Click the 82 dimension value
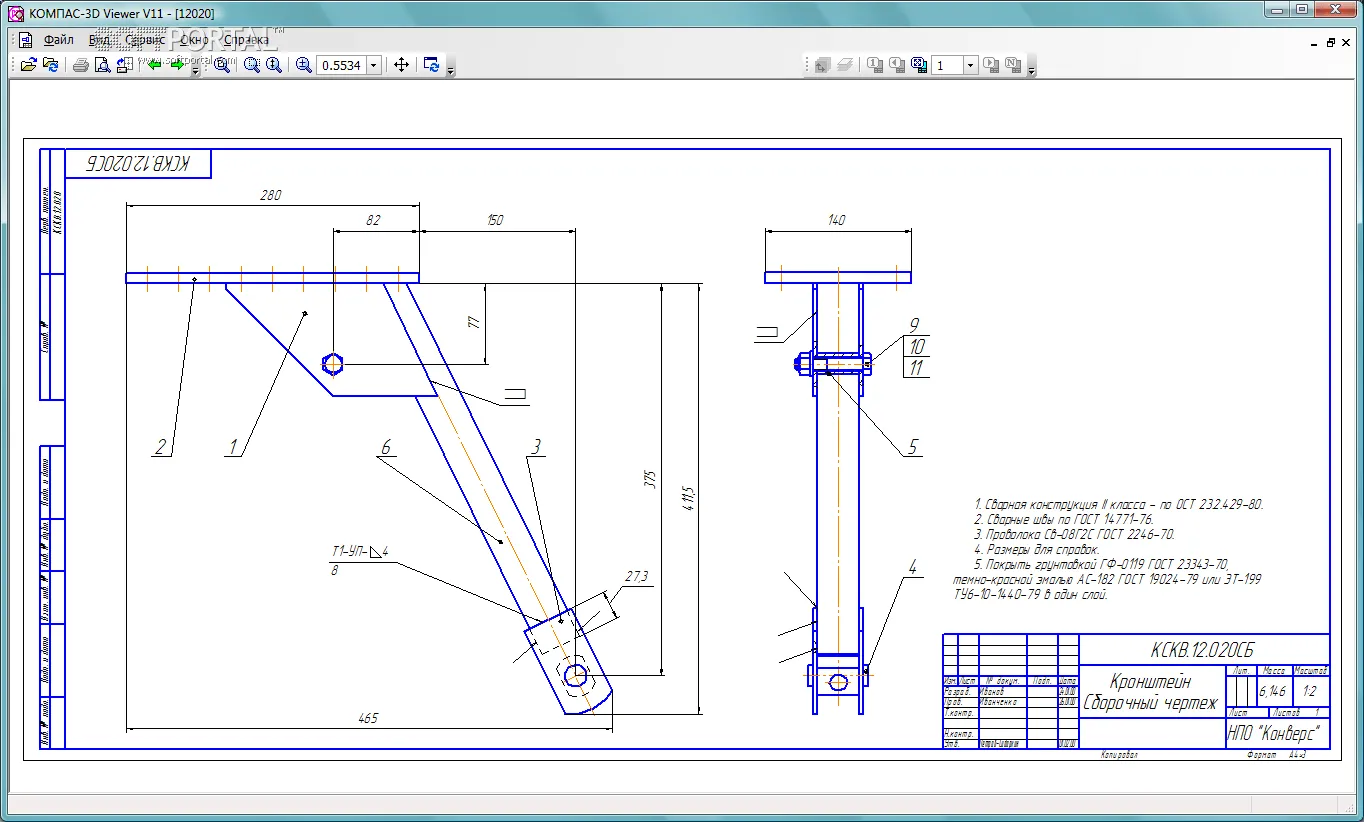1364x822 pixels. 373,220
